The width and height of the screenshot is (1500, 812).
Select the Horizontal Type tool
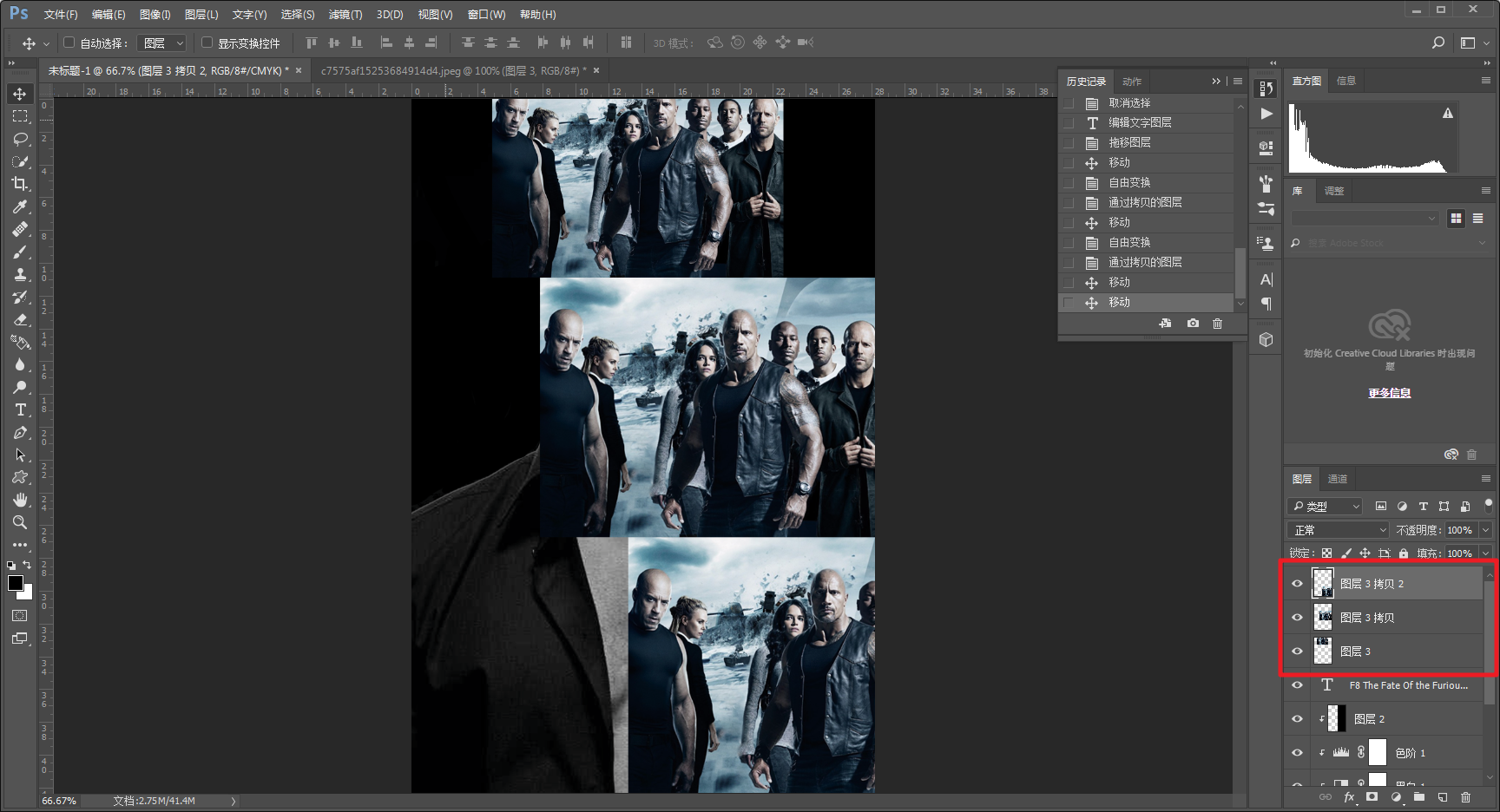tap(20, 409)
